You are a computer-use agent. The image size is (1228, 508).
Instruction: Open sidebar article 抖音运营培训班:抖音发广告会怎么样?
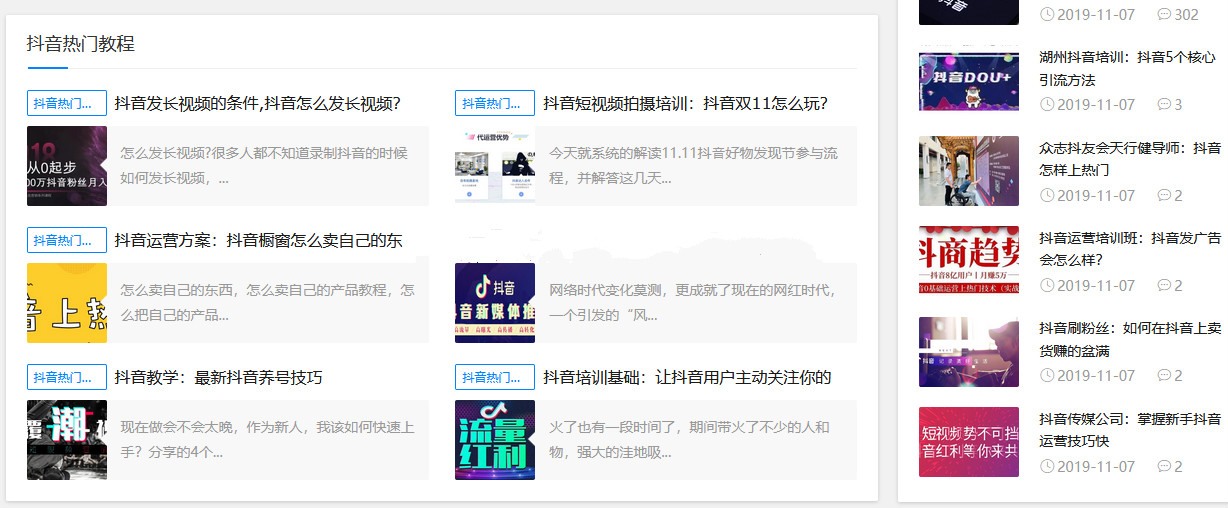click(1130, 248)
